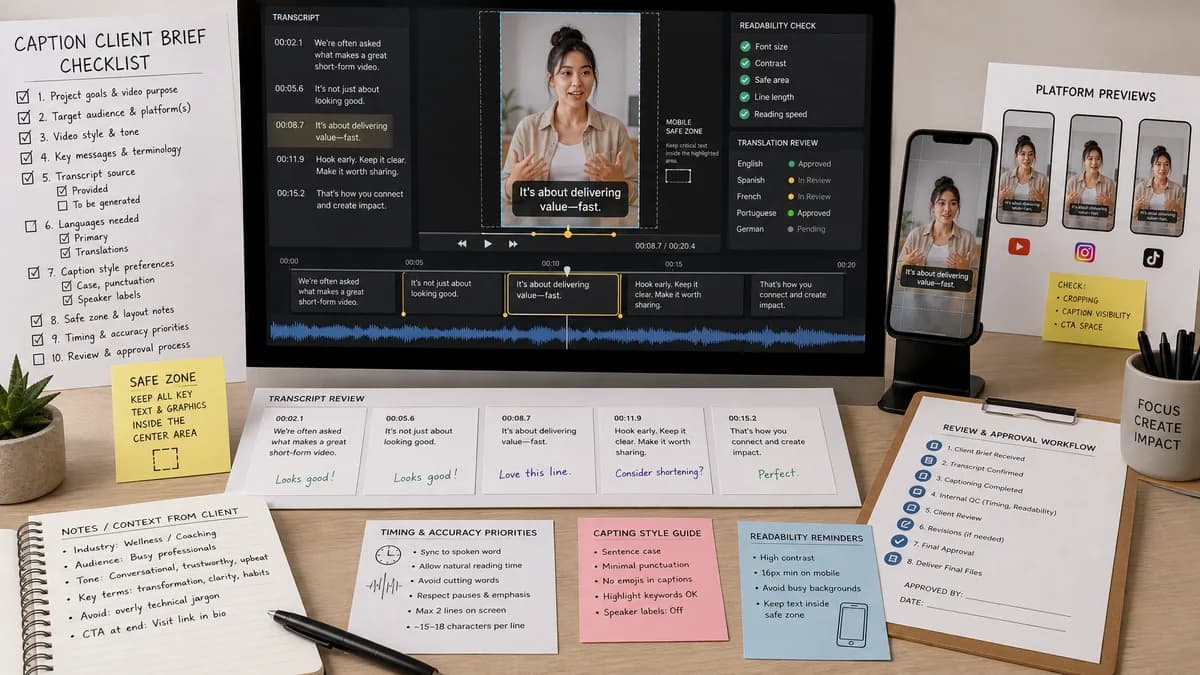Screen dimensions: 1200x675
Task: Click the German "Pending" status text
Action: point(811,229)
